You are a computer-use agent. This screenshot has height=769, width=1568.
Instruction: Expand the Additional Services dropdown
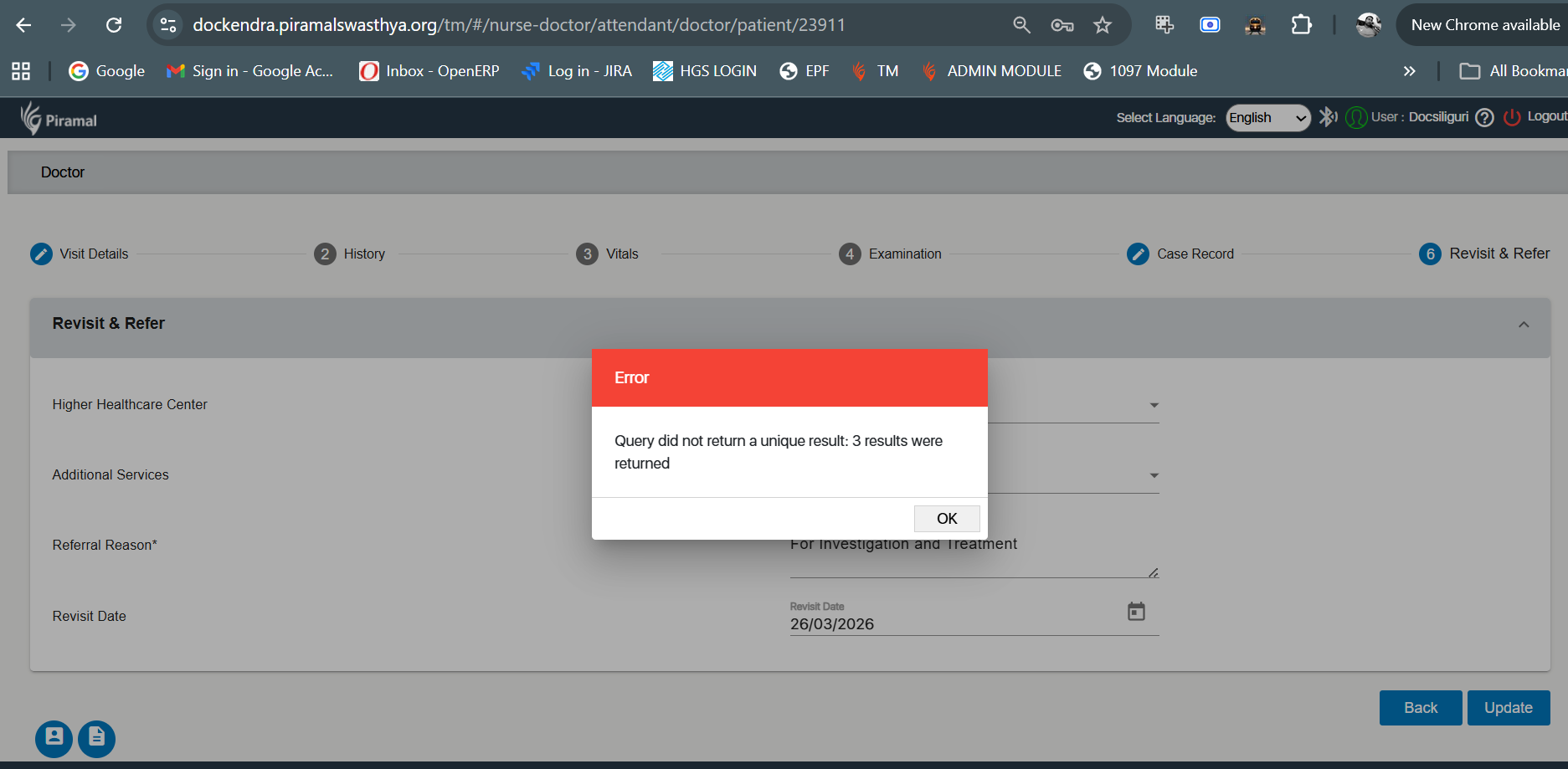pyautogui.click(x=1154, y=475)
